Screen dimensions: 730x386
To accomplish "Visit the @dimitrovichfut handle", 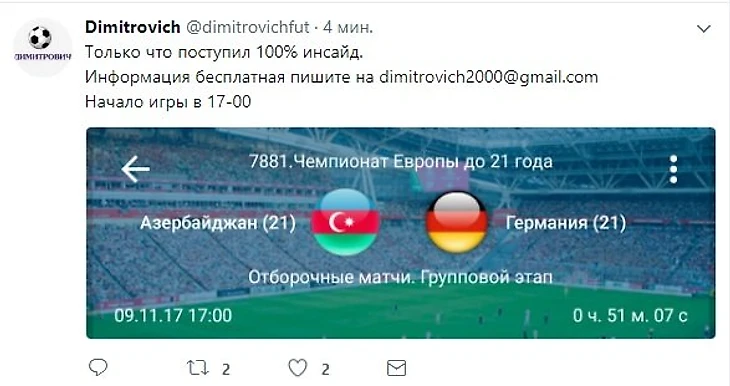I will point(248,27).
